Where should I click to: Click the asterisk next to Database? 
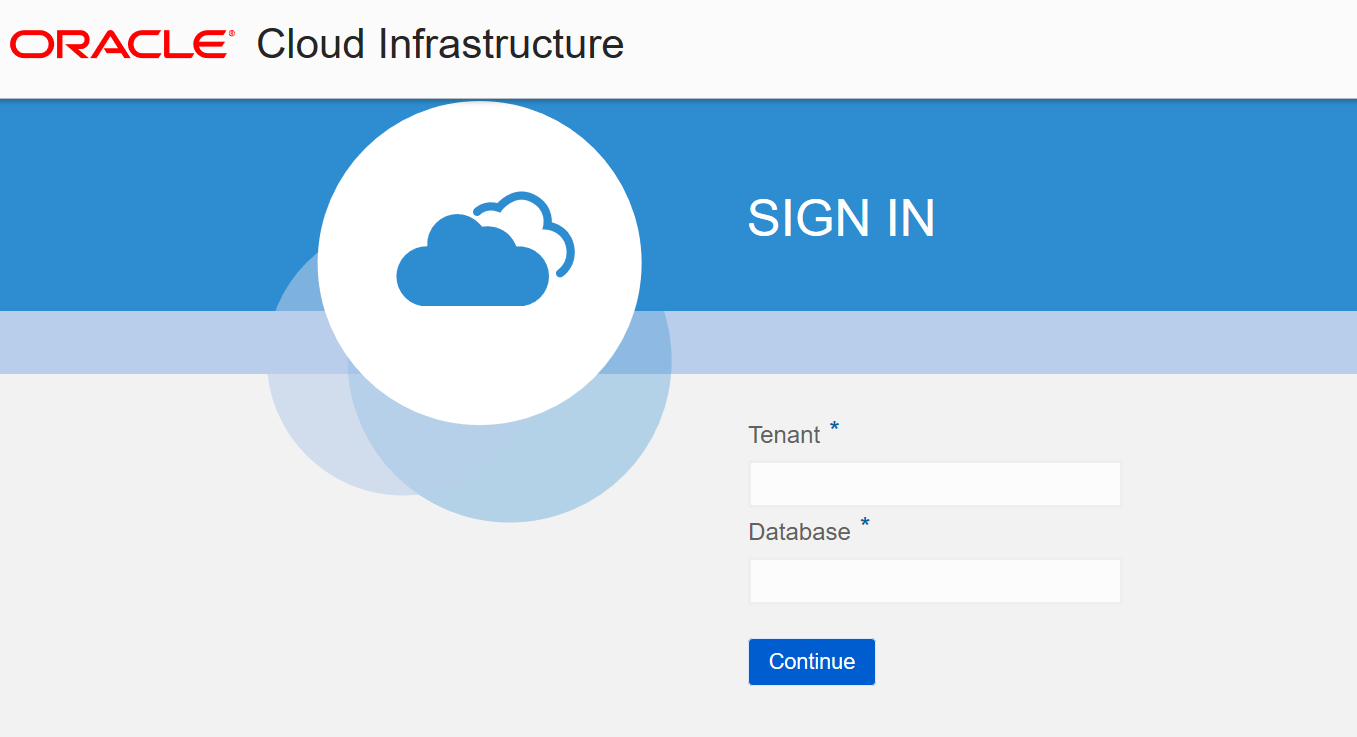[x=865, y=524]
